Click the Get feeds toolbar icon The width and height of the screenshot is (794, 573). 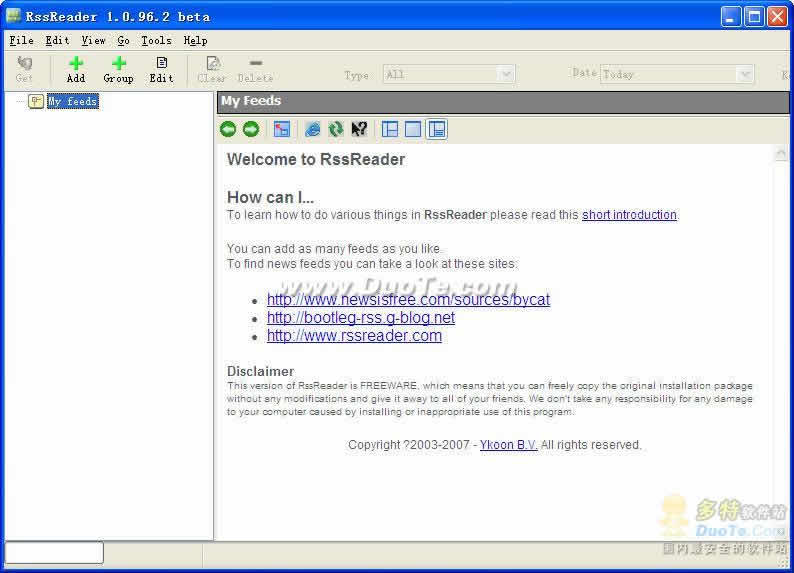click(x=24, y=69)
